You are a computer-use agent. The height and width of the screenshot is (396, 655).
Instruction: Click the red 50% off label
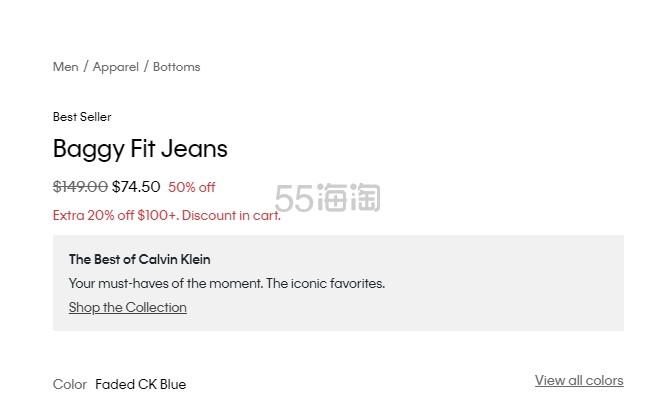click(192, 187)
